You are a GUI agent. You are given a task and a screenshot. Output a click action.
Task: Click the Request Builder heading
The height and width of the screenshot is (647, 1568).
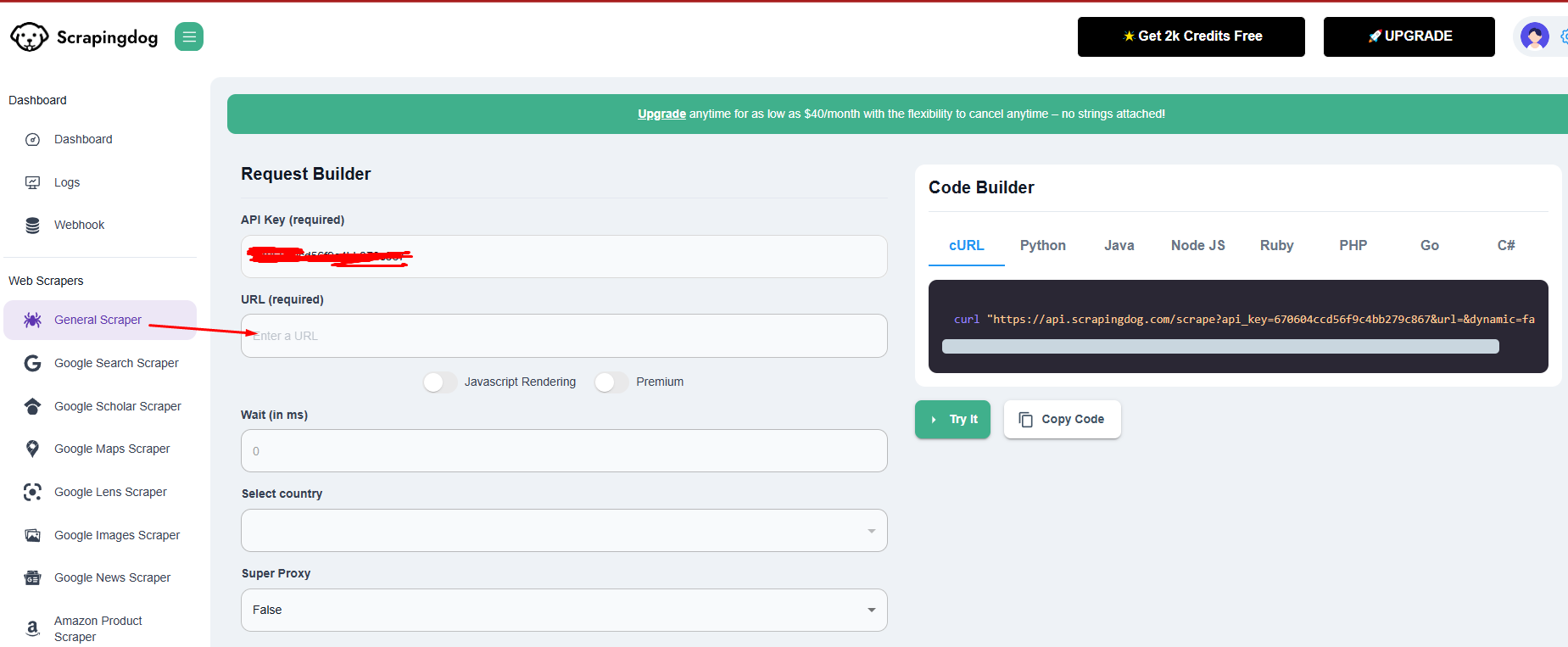tap(306, 174)
